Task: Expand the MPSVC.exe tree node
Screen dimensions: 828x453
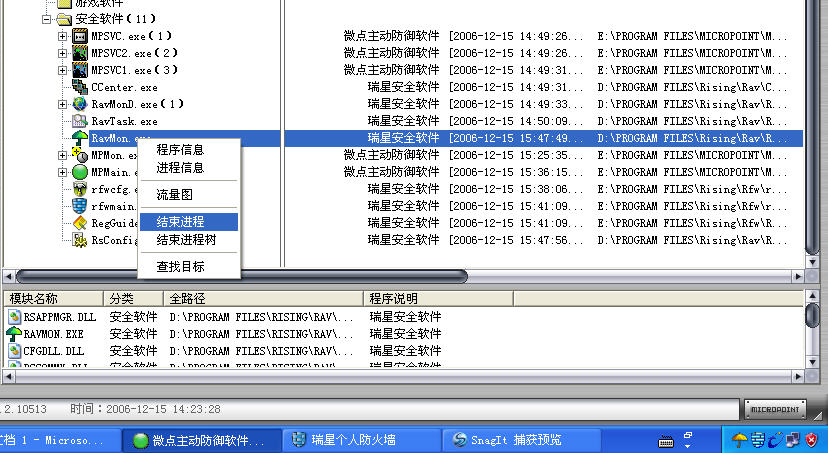Action: [x=62, y=36]
